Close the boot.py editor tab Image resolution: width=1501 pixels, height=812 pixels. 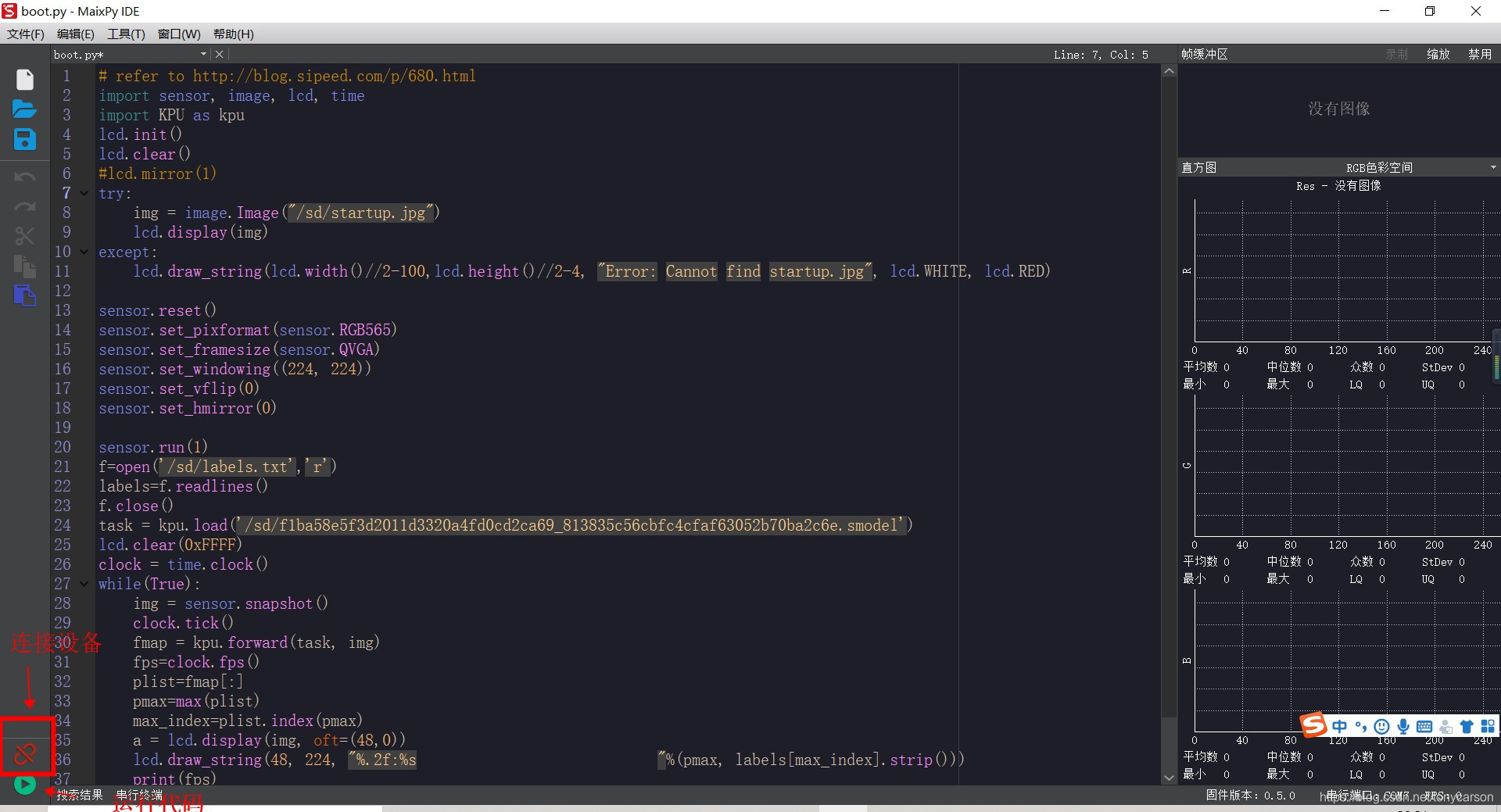(x=220, y=54)
